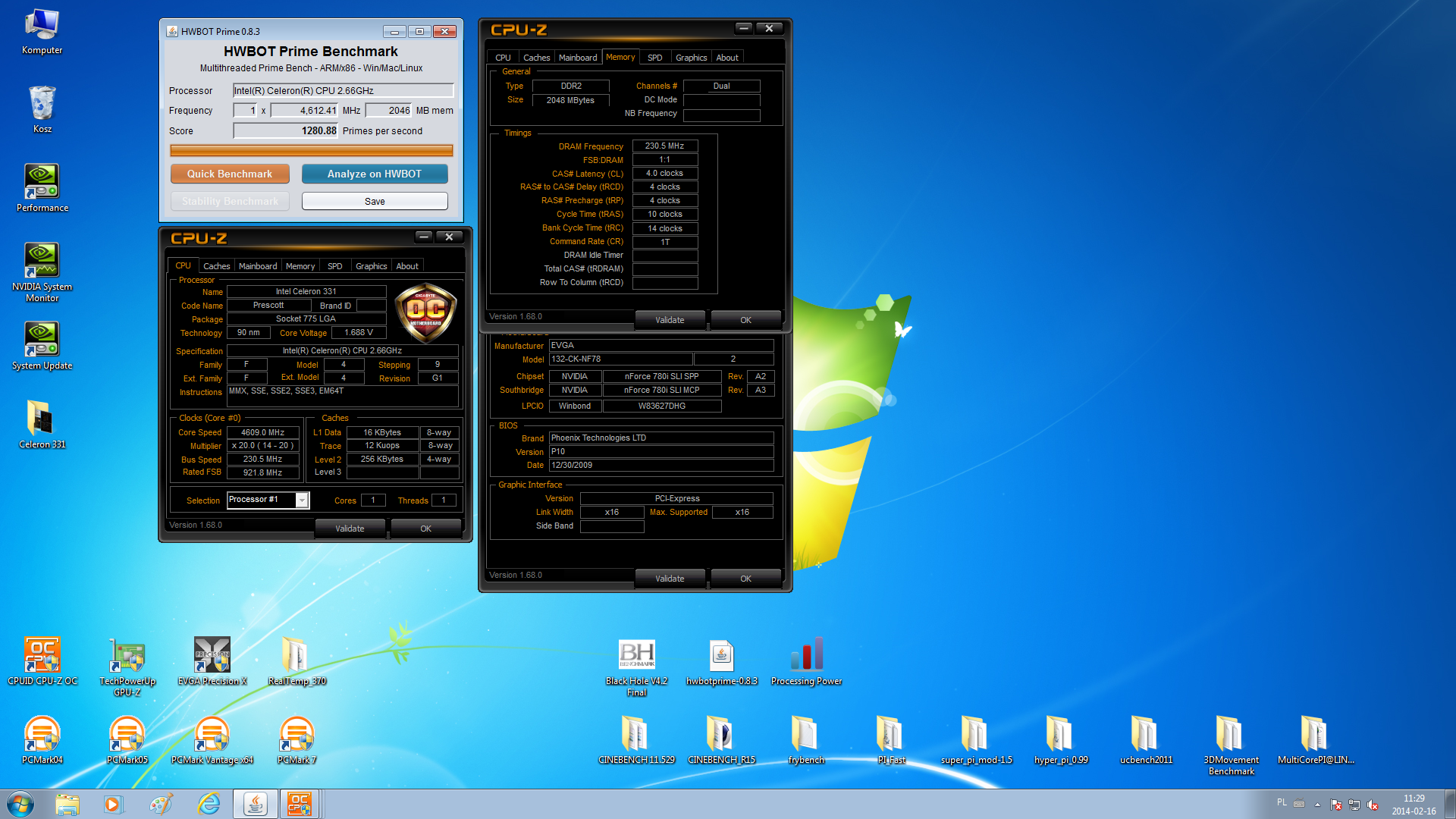
Task: Open the MultiCorePI folder
Action: pos(1316,740)
